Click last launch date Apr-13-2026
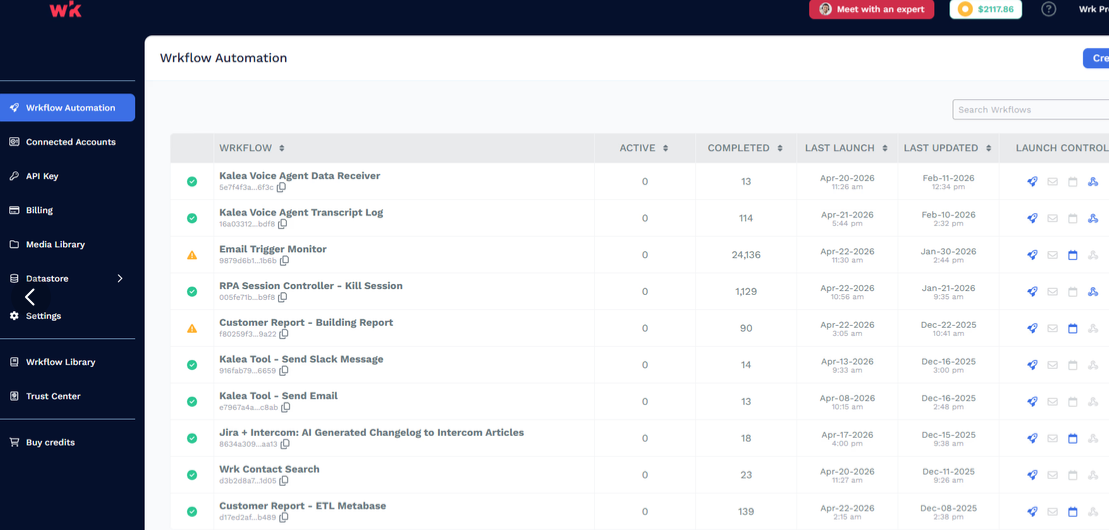Screen dimensions: 1109x530 [847, 361]
